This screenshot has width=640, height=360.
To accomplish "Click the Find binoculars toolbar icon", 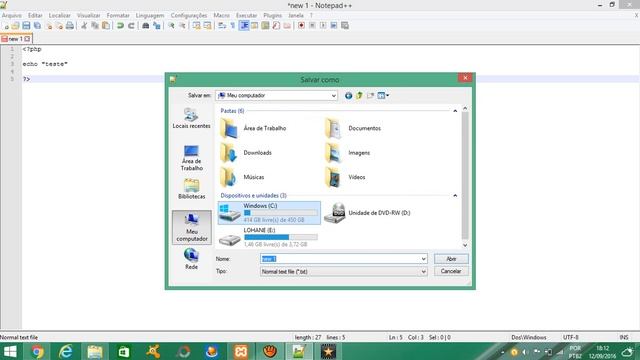I will (146, 26).
